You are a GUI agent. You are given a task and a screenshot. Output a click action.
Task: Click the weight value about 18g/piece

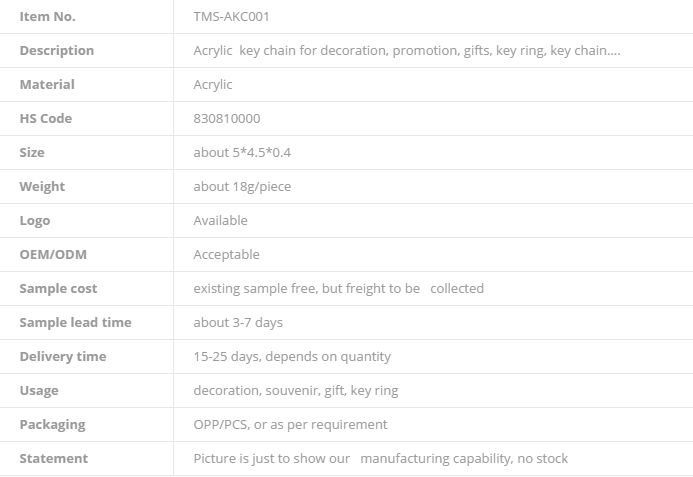[242, 187]
